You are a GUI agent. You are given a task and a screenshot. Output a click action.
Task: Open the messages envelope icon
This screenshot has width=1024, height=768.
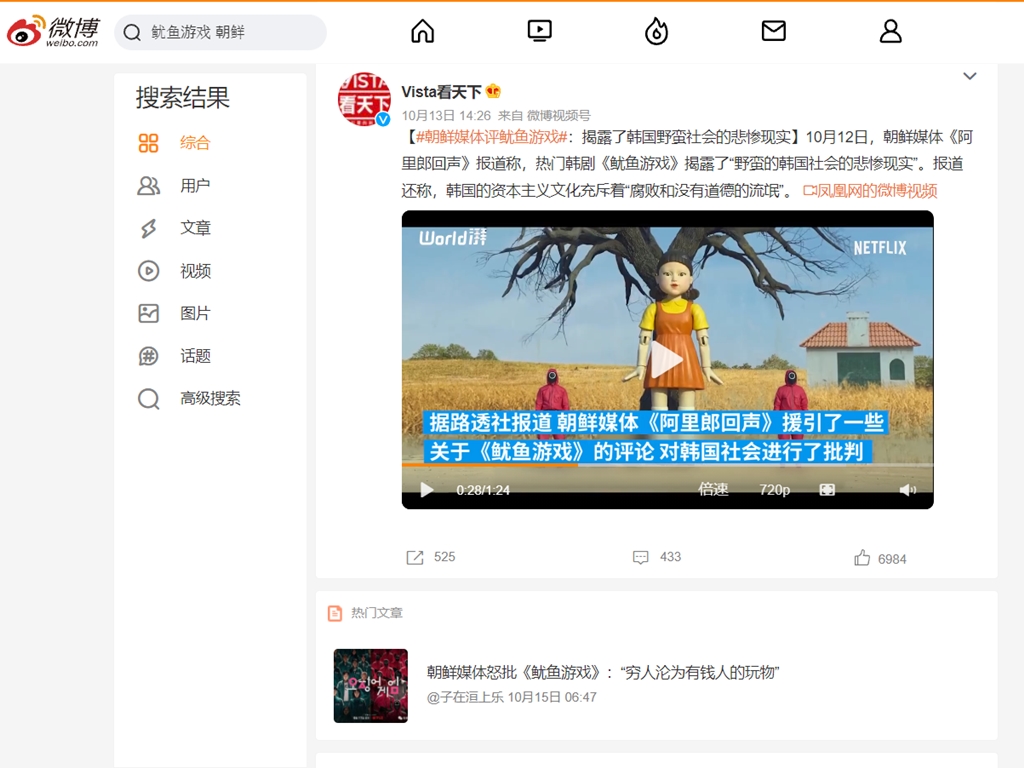pyautogui.click(x=774, y=31)
